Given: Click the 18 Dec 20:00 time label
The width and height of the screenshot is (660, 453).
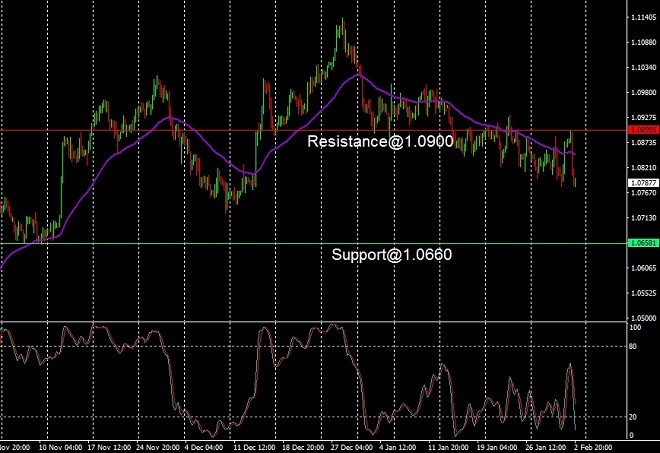Looking at the screenshot, I should [303, 447].
